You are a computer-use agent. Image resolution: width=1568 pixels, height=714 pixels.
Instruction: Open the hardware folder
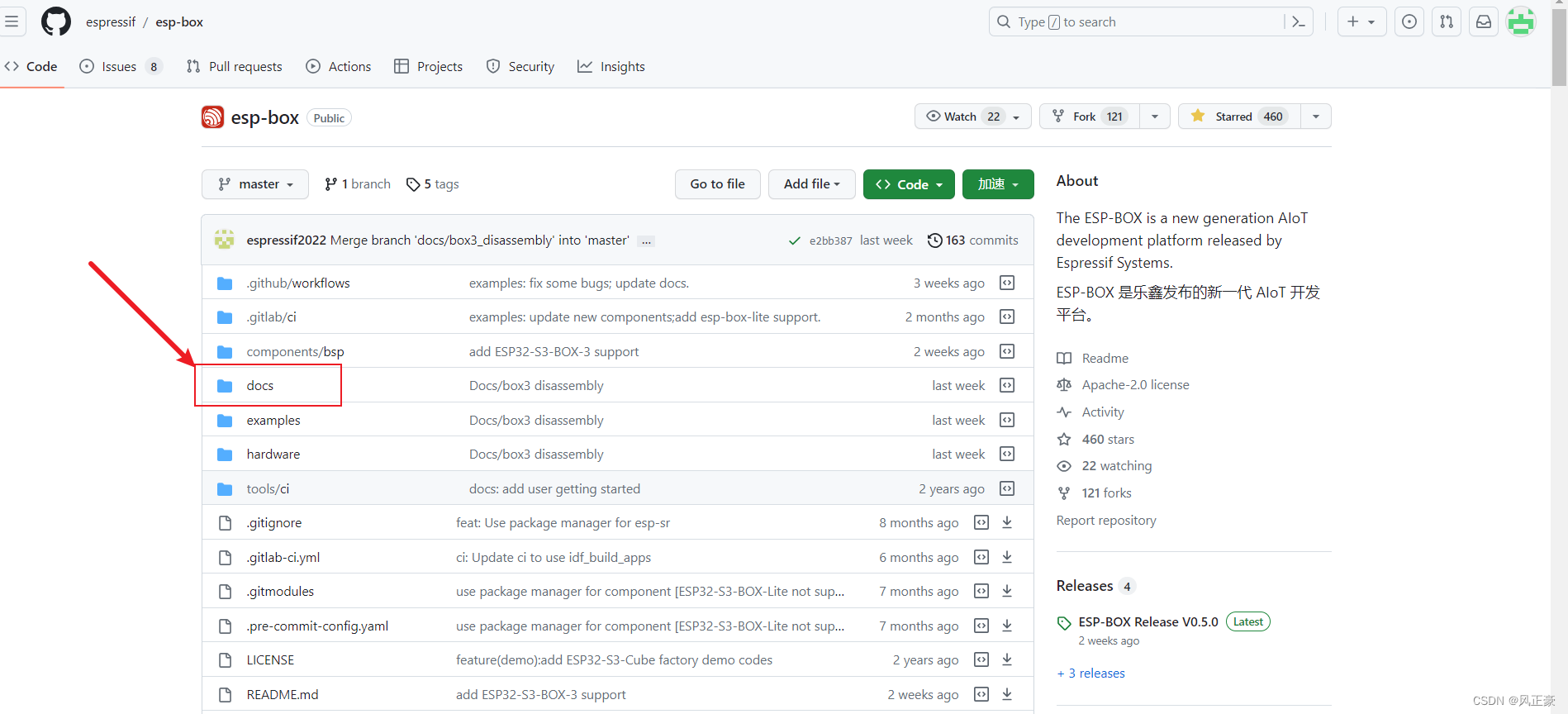point(273,455)
